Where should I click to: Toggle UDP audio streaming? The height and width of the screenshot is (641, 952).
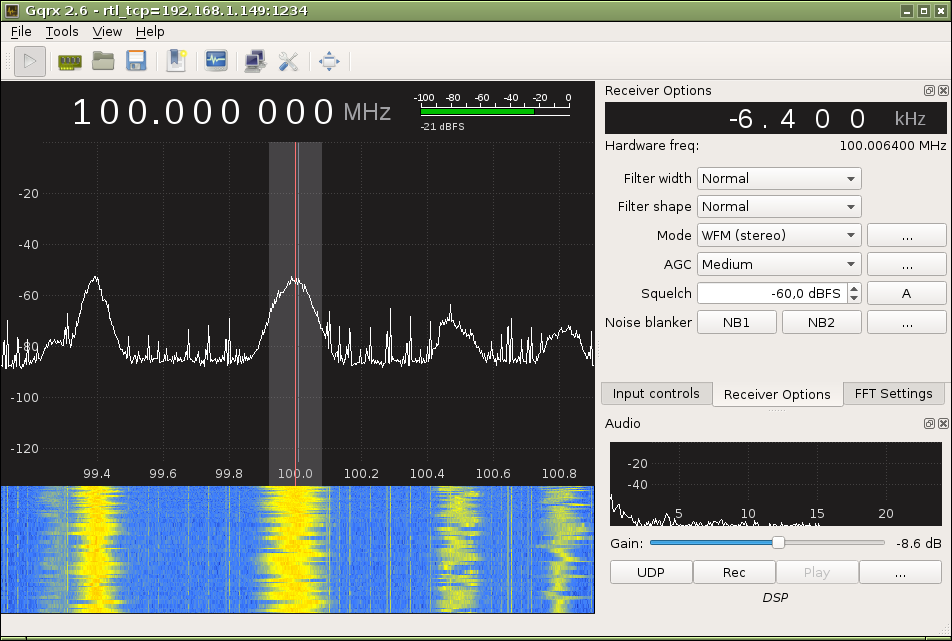coord(650,572)
